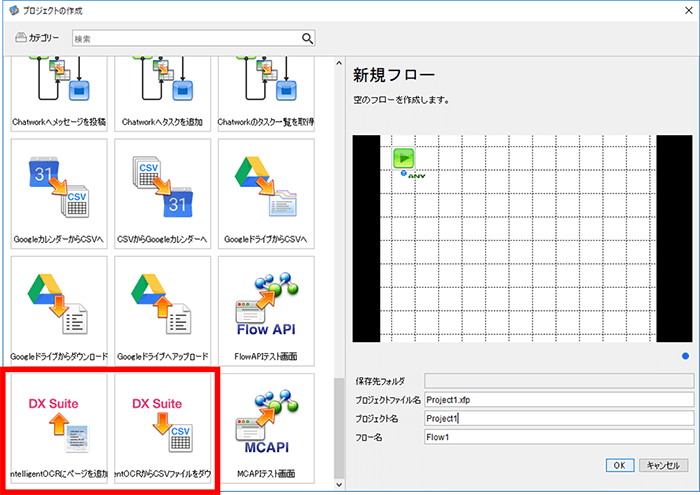Click the template list scrollbar thumb
The width and height of the screenshot is (700, 495).
339,428
